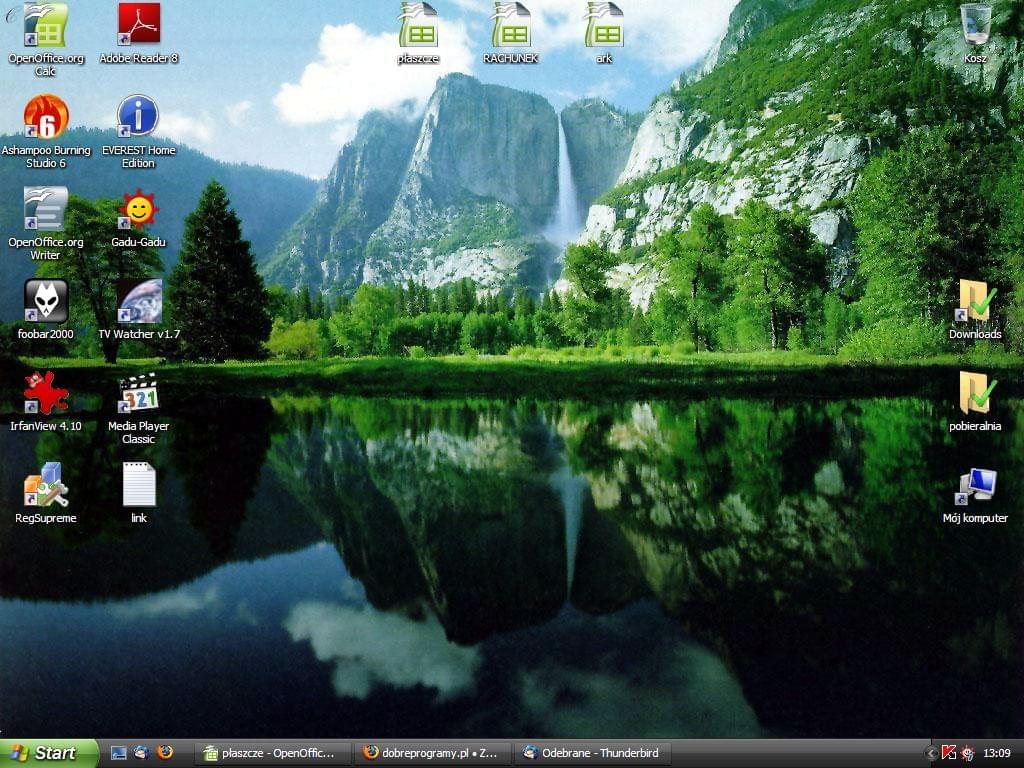Screen dimensions: 1024x768
Task: Click the Media Player Classic icon
Action: [x=138, y=393]
